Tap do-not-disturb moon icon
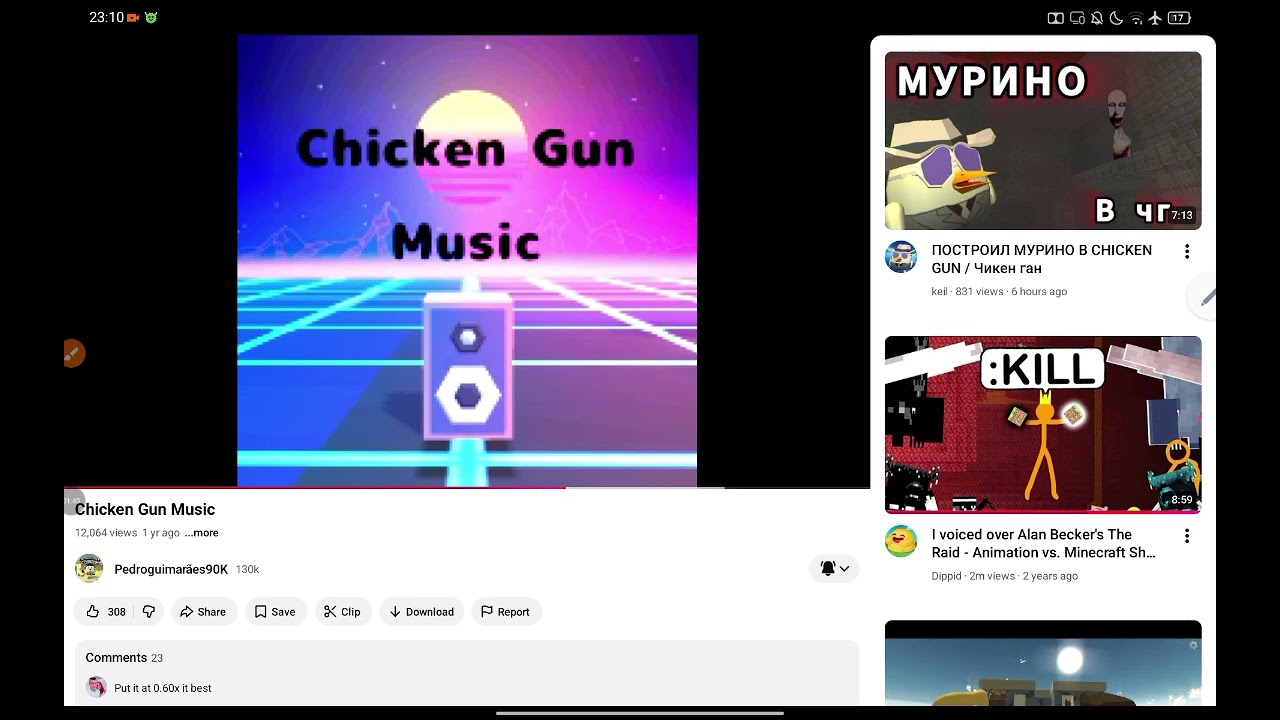1280x720 pixels. [1116, 18]
